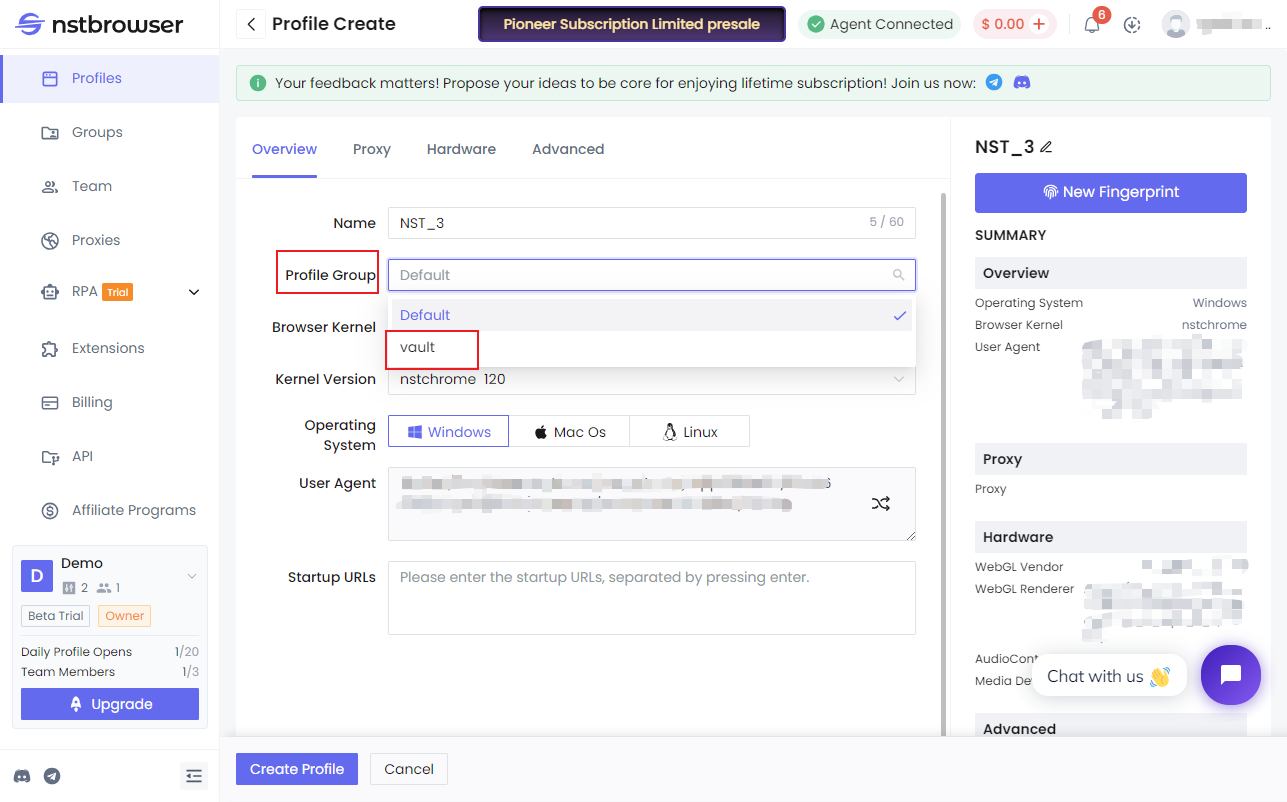This screenshot has width=1287, height=802.
Task: Switch to the Proxy tab
Action: point(371,149)
